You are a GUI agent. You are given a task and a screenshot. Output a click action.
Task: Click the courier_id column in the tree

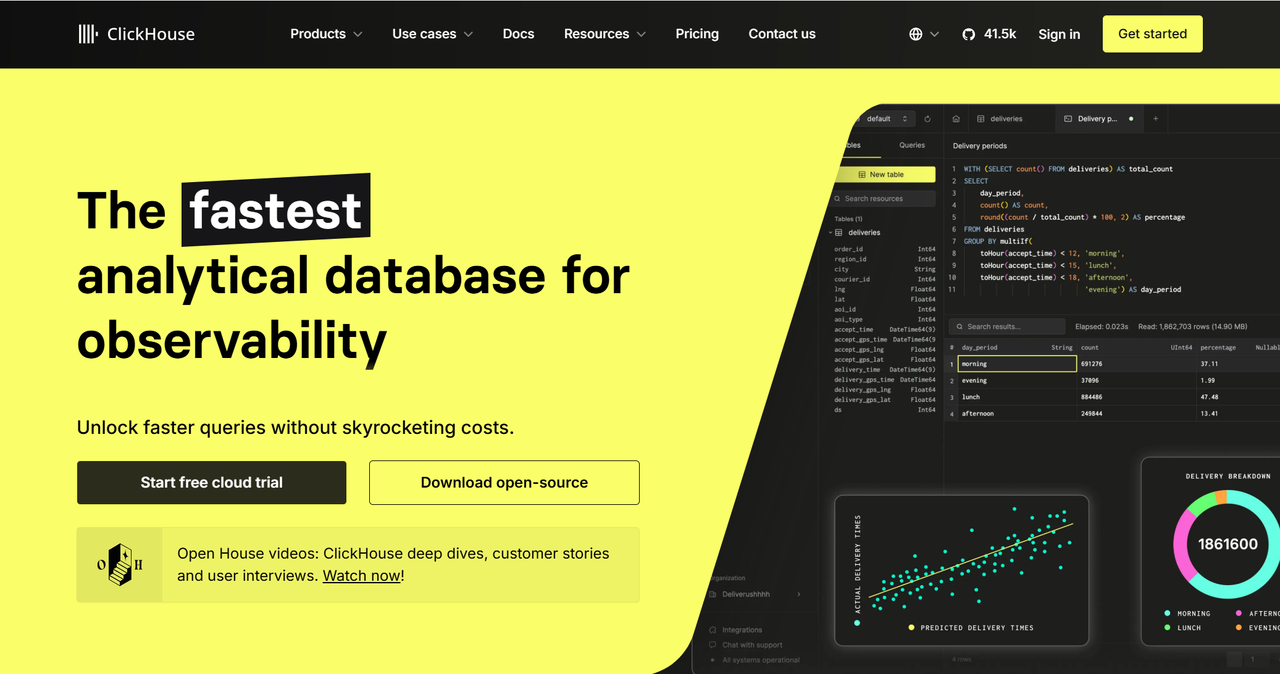pyautogui.click(x=852, y=279)
